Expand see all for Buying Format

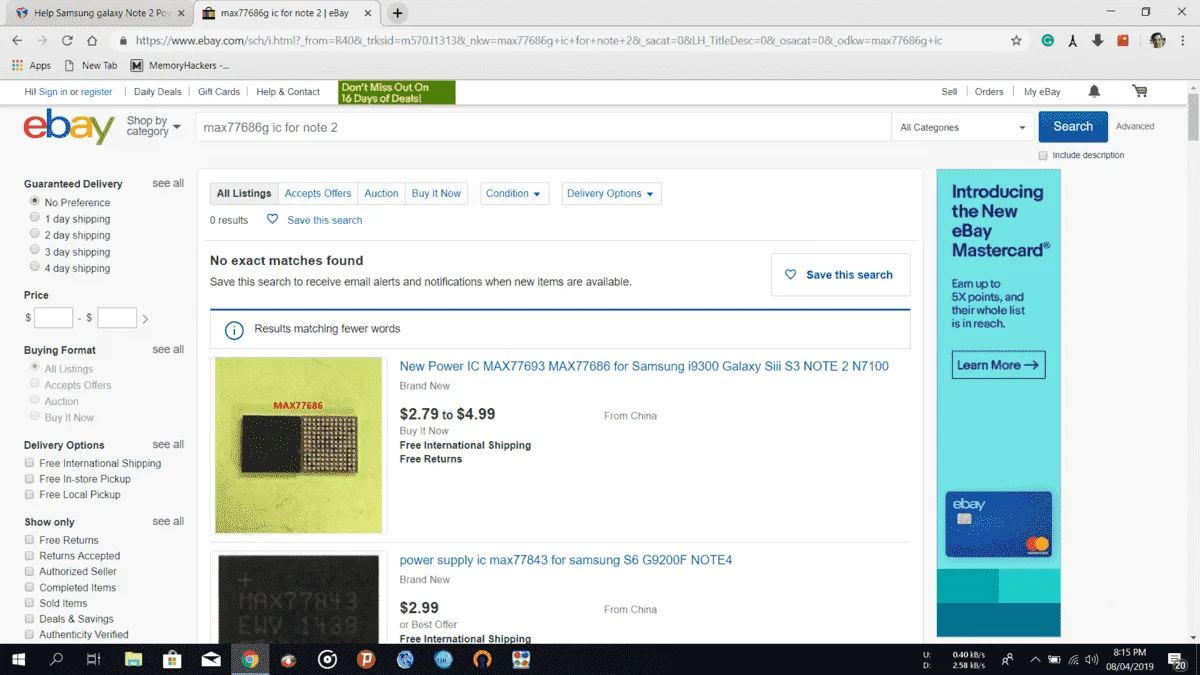pos(168,349)
